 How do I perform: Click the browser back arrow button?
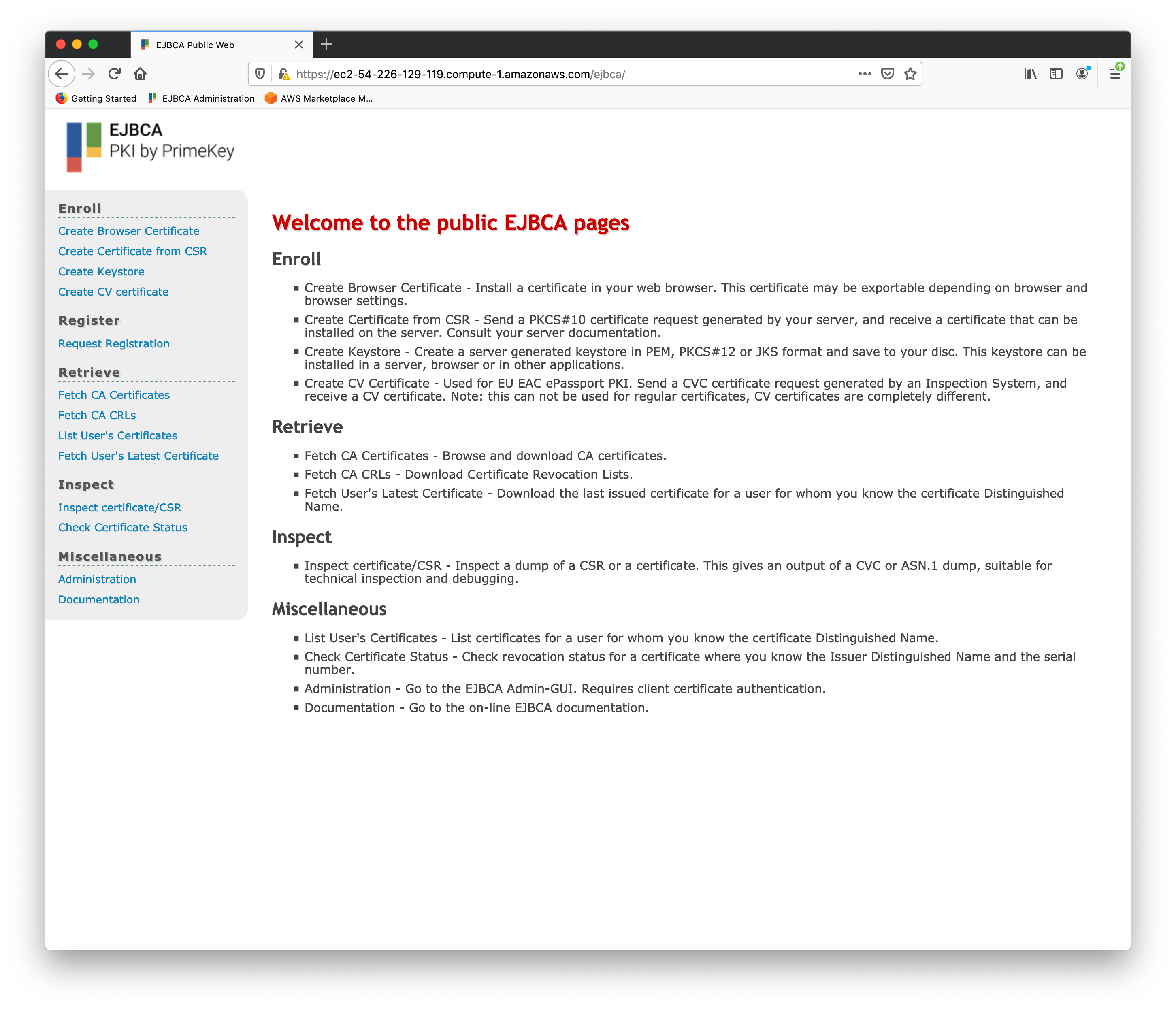61,74
